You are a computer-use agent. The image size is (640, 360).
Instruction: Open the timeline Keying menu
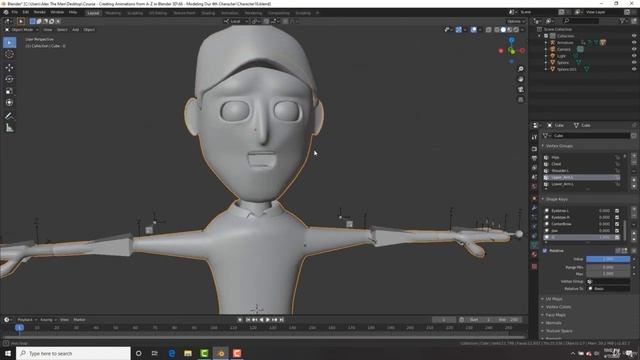pos(48,320)
